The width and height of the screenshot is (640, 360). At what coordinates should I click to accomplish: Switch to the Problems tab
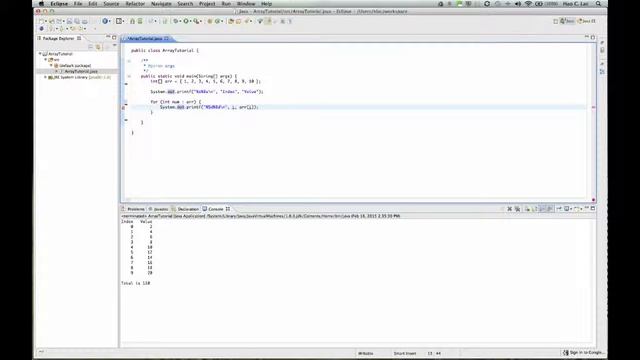(133, 209)
